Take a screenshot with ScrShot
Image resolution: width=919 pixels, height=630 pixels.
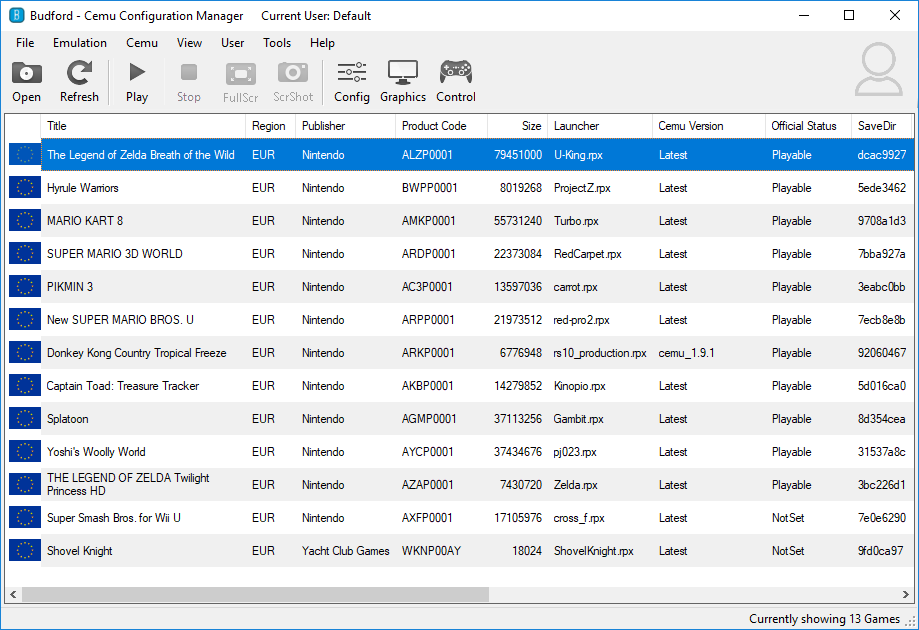(x=293, y=82)
